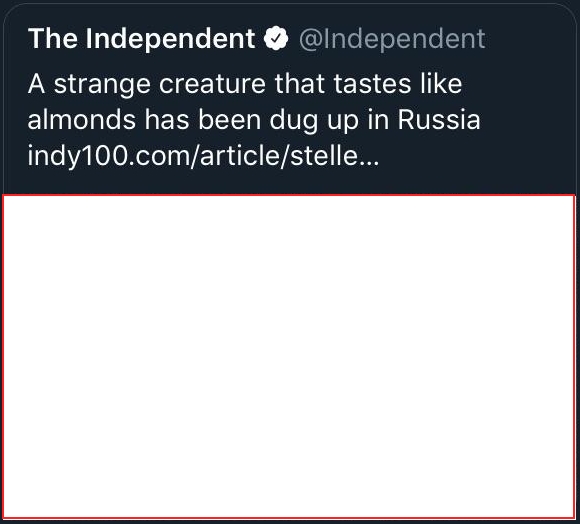Open the indy100.com article link
Image resolution: width=580 pixels, height=524 pixels.
tap(203, 155)
